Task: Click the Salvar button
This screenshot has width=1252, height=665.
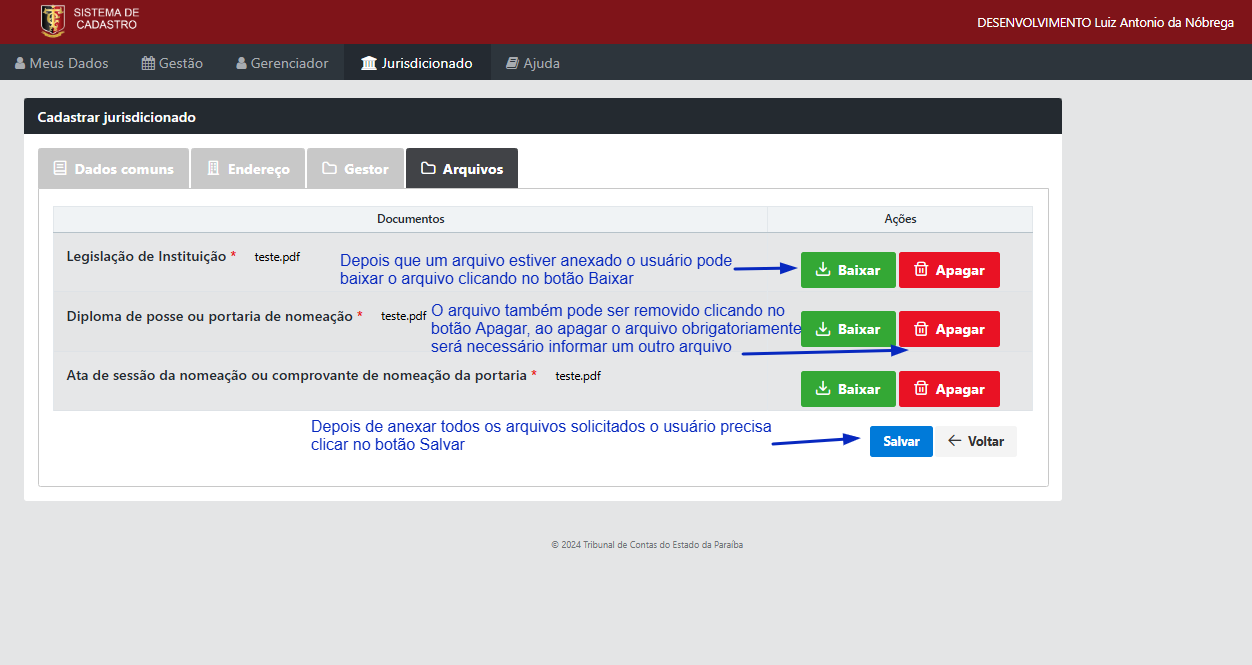Action: click(x=901, y=441)
